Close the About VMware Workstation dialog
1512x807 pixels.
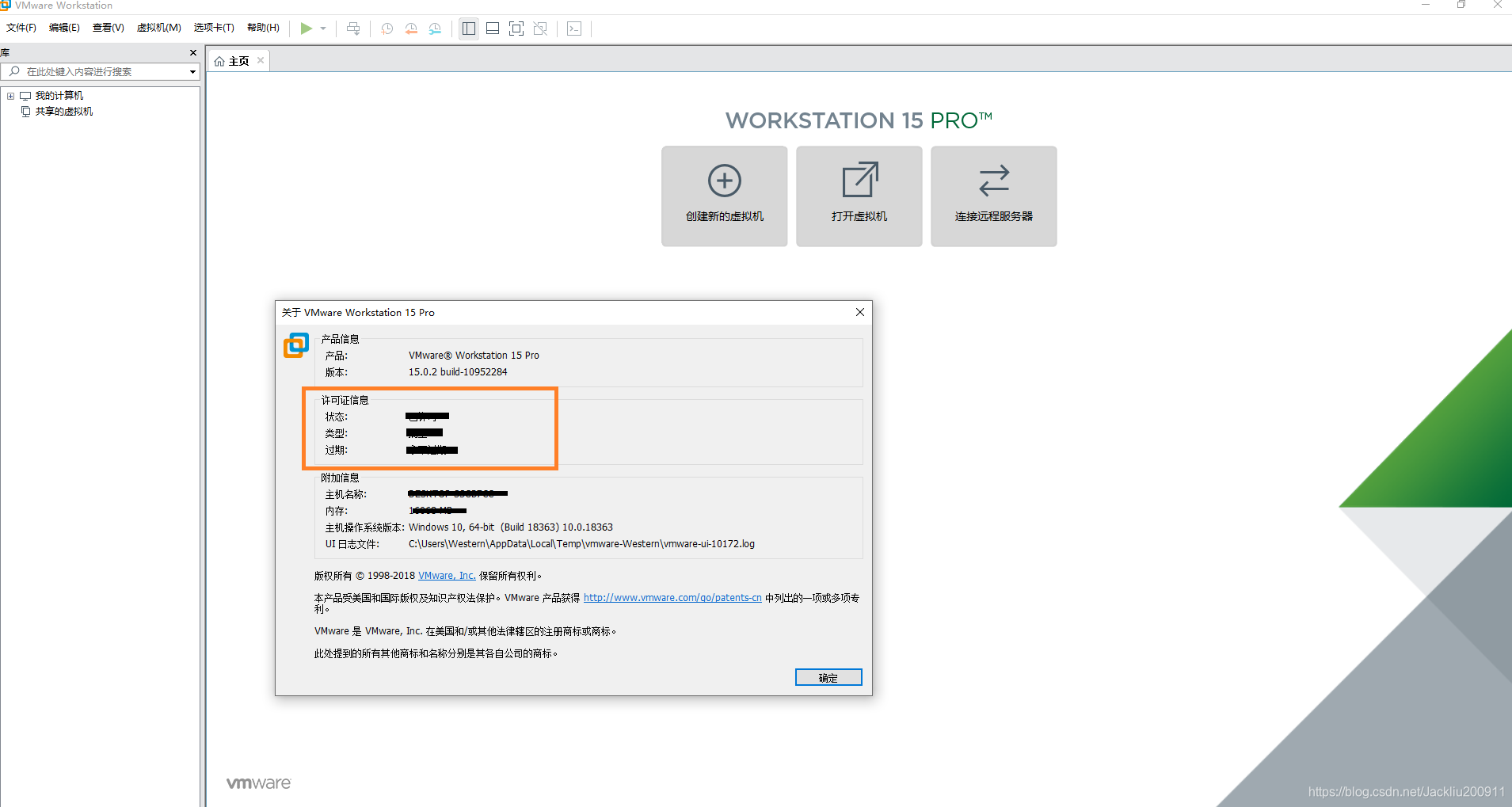860,312
